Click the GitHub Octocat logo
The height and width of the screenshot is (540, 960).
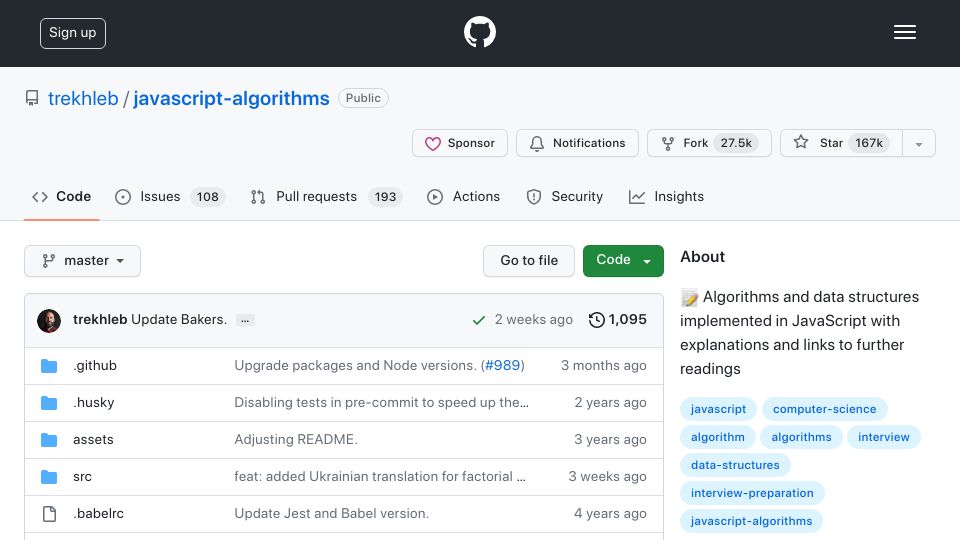pyautogui.click(x=479, y=32)
